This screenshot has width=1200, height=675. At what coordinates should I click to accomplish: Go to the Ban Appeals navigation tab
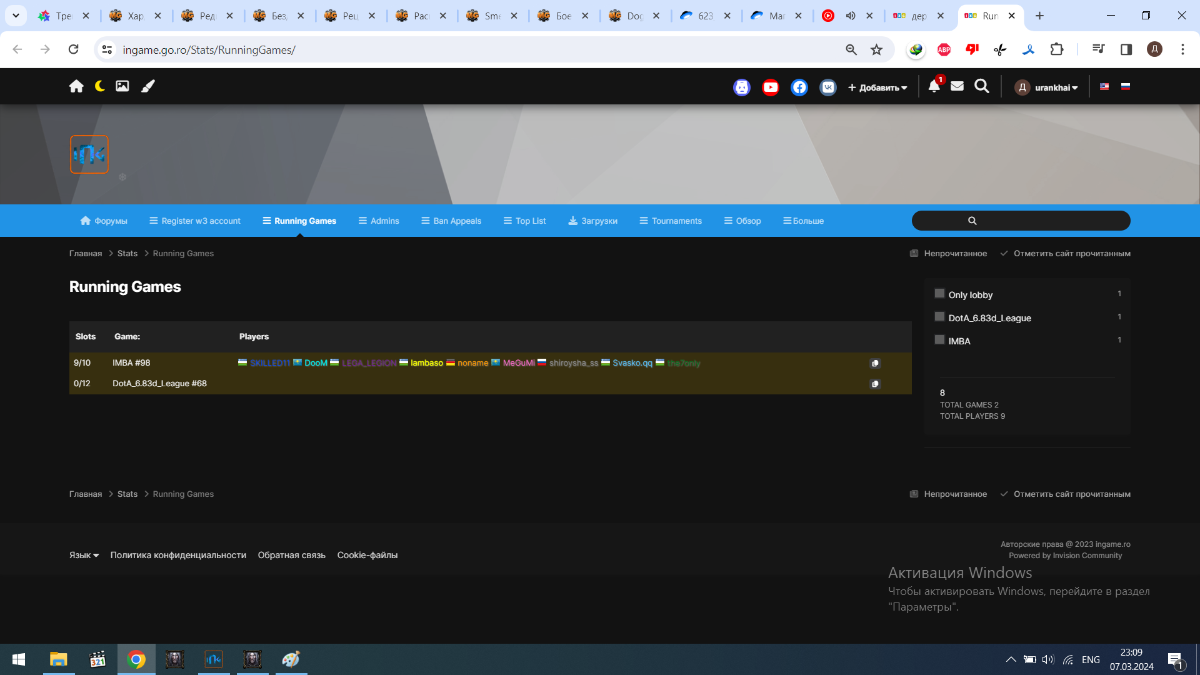451,221
